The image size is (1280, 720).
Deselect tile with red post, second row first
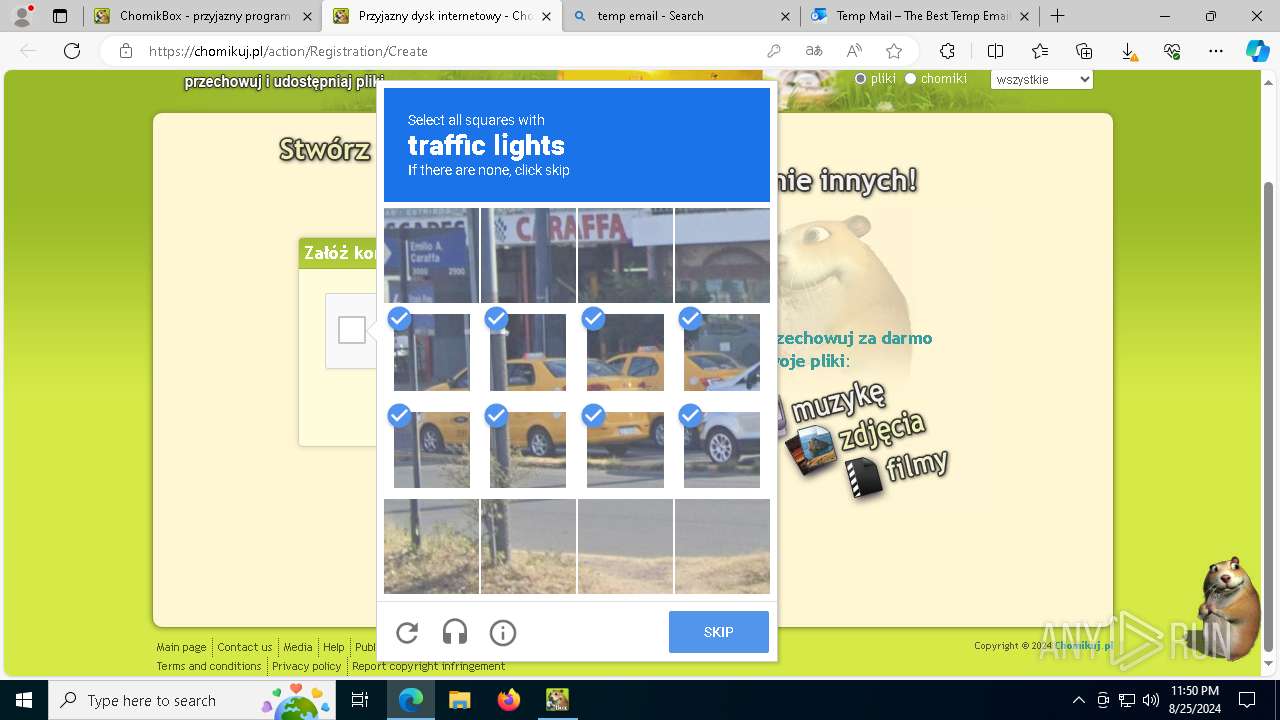[x=431, y=352]
